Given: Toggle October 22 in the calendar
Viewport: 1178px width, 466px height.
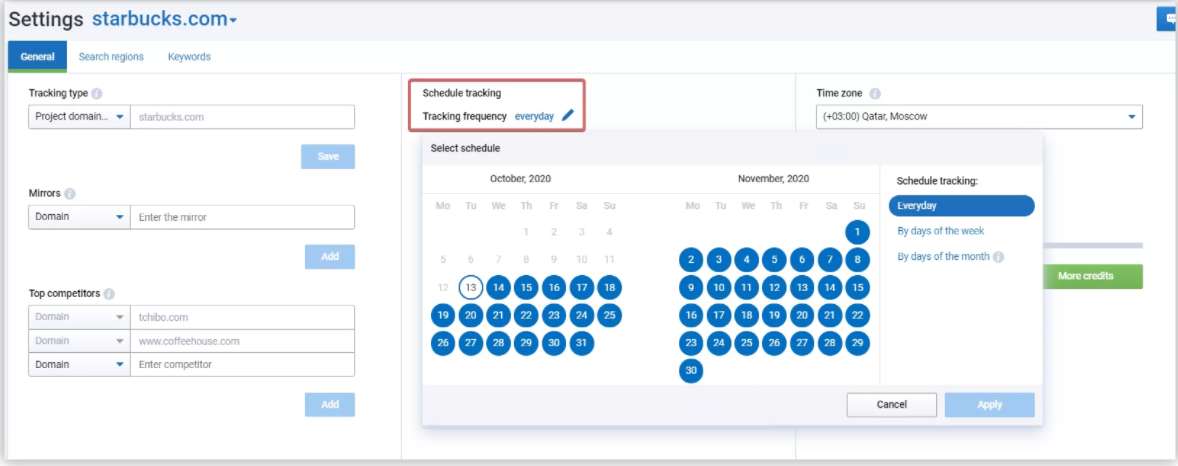Looking at the screenshot, I should click(526, 316).
